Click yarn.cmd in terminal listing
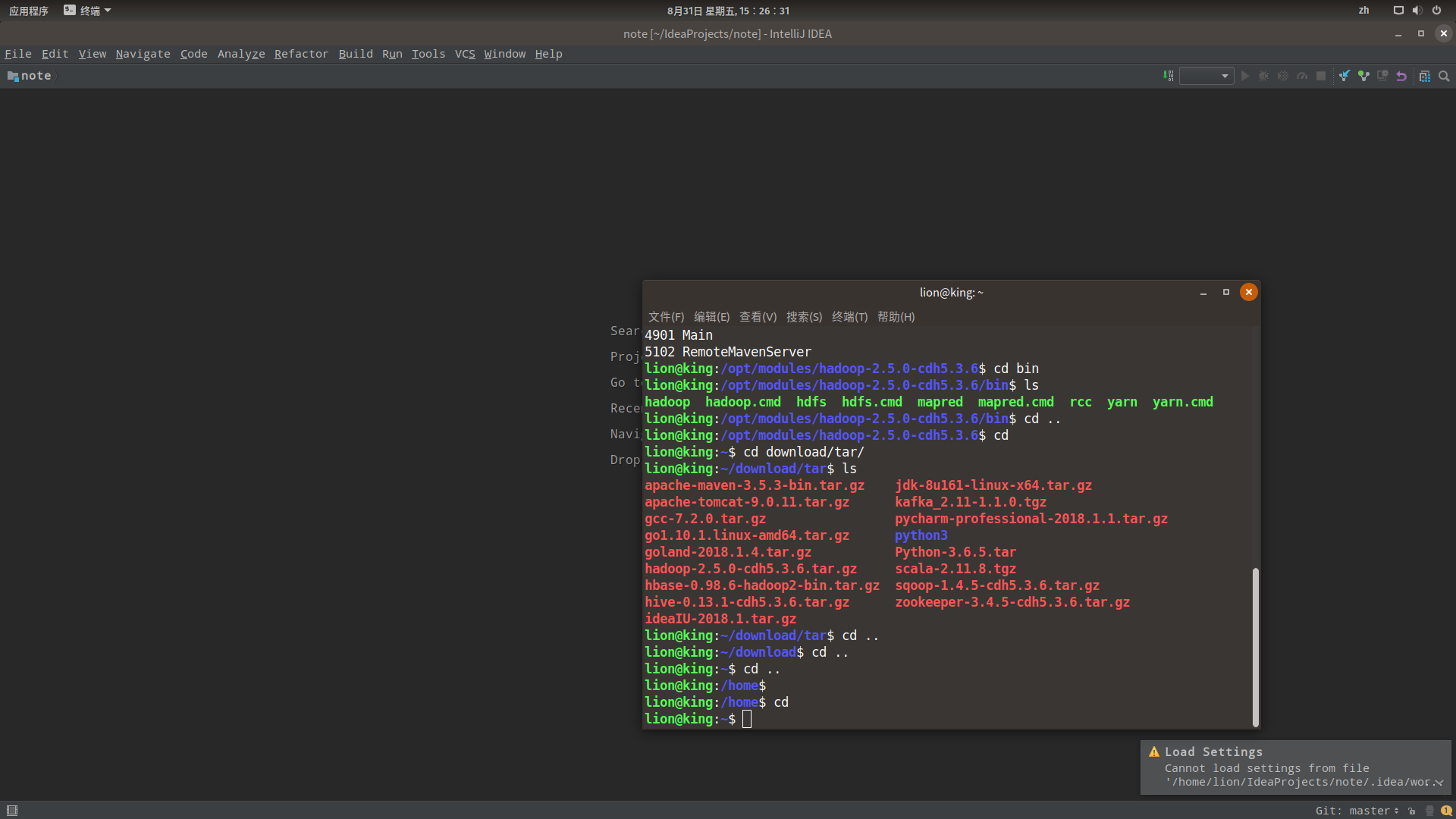The width and height of the screenshot is (1456, 819). (1183, 402)
